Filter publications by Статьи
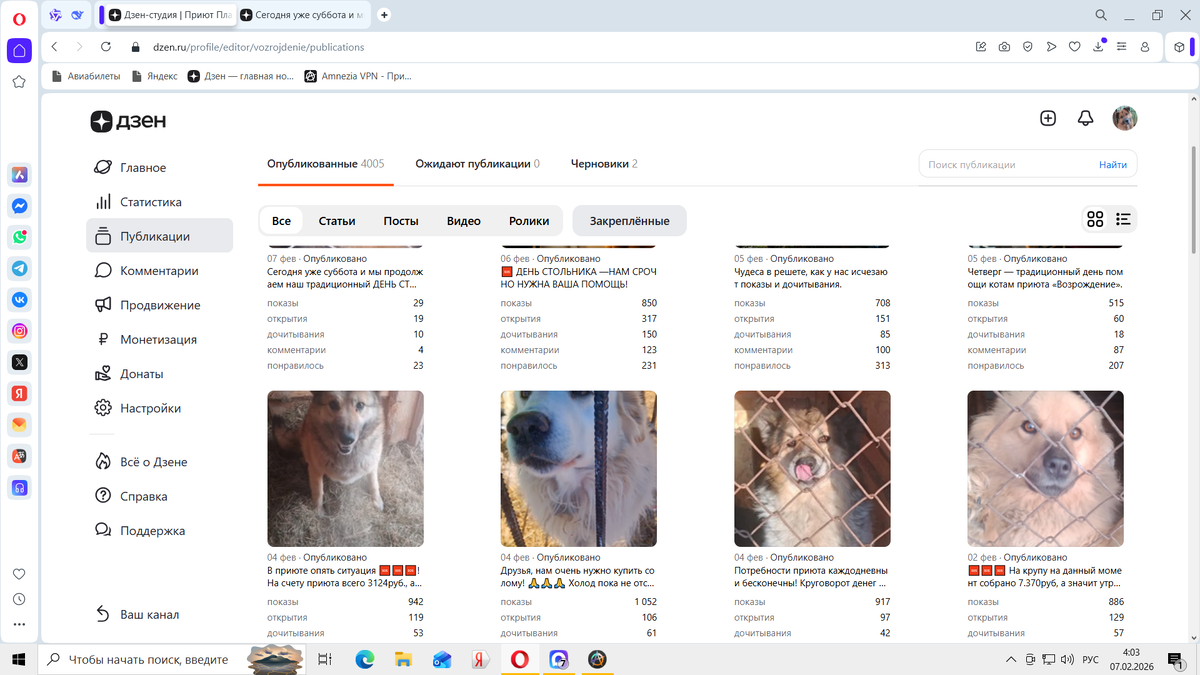The image size is (1200, 675). (337, 221)
